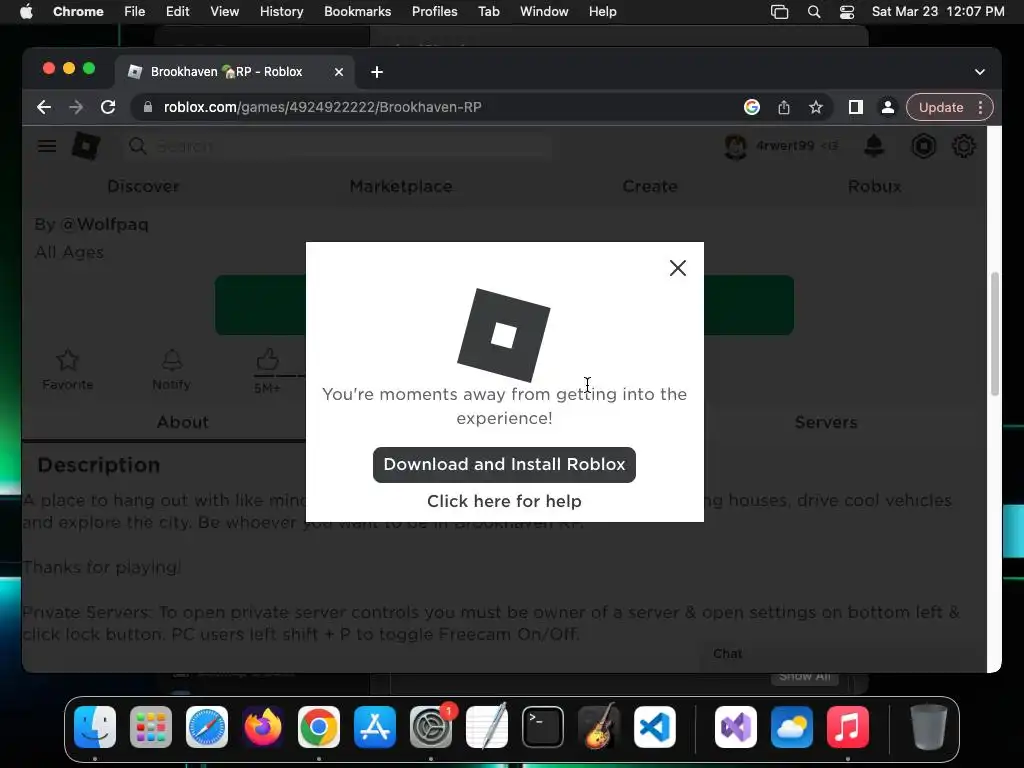Open the Chrome menu bar item

[x=78, y=11]
